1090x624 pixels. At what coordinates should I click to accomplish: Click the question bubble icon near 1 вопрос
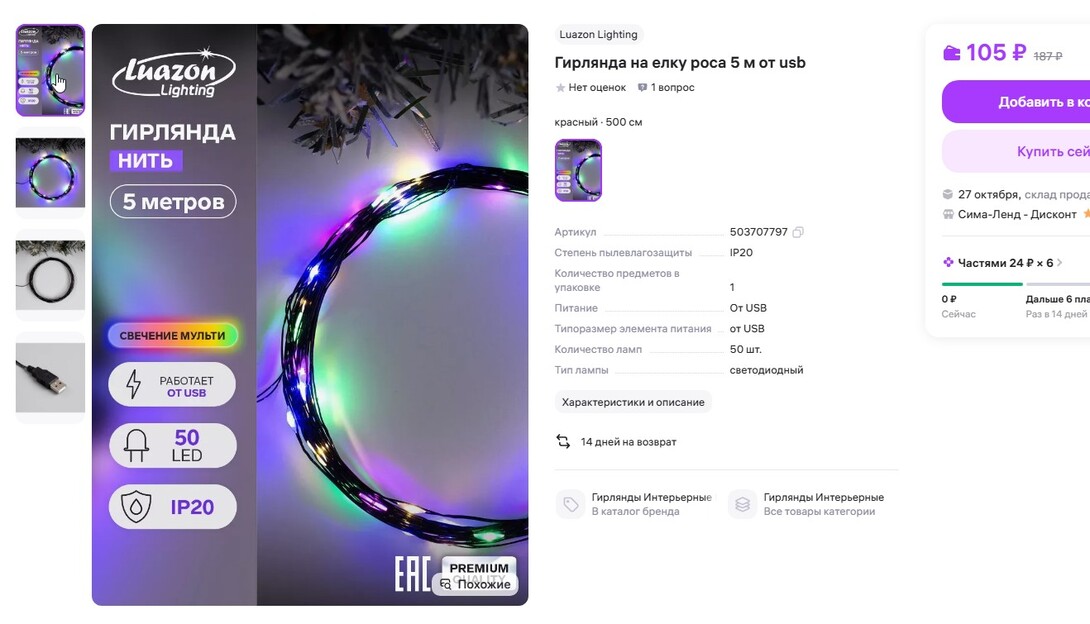[x=642, y=88]
